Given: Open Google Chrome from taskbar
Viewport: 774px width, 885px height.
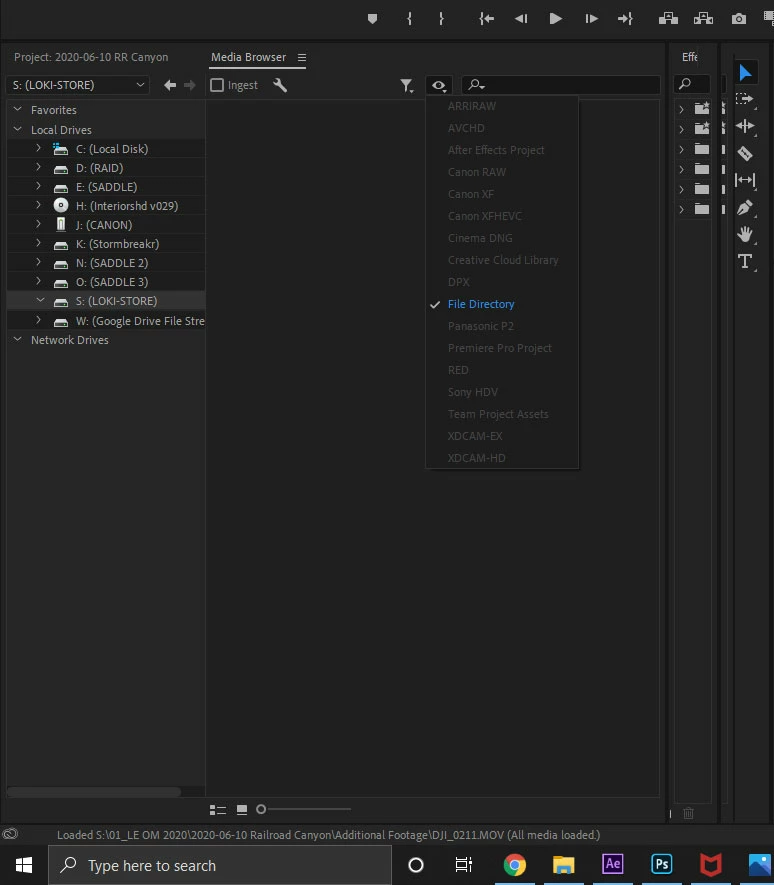Looking at the screenshot, I should [x=514, y=865].
